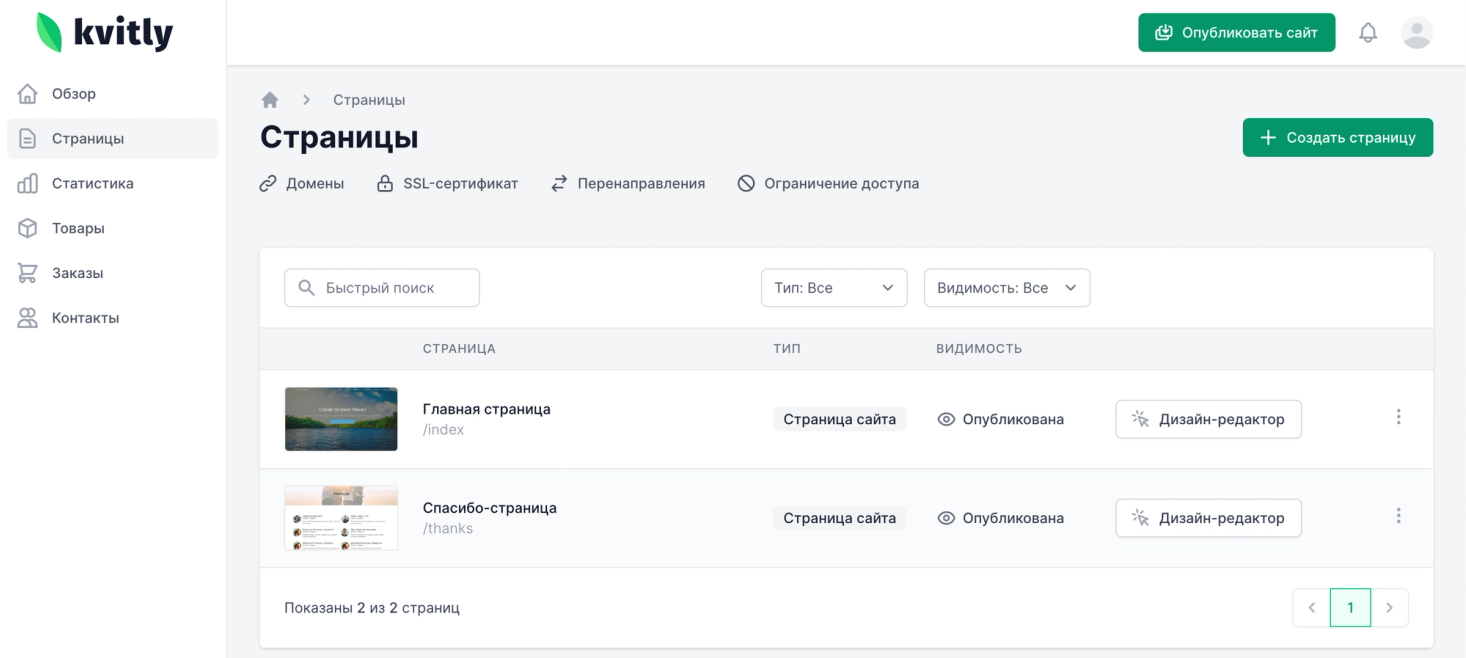Open the more options menu for Главная страница
1466x658 pixels.
click(x=1398, y=418)
